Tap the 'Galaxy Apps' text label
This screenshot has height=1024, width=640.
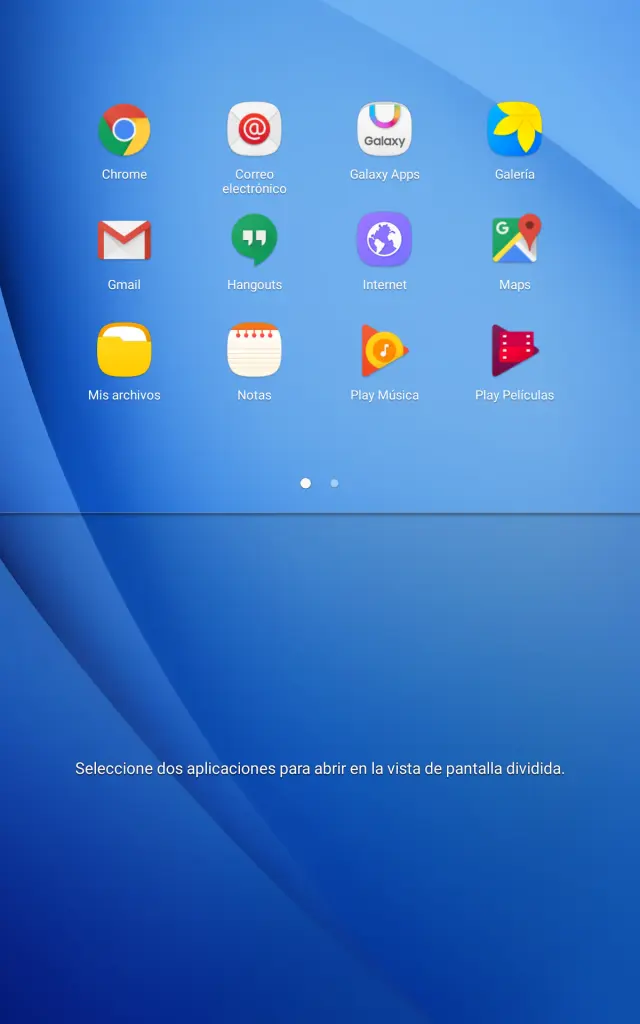pyautogui.click(x=384, y=174)
